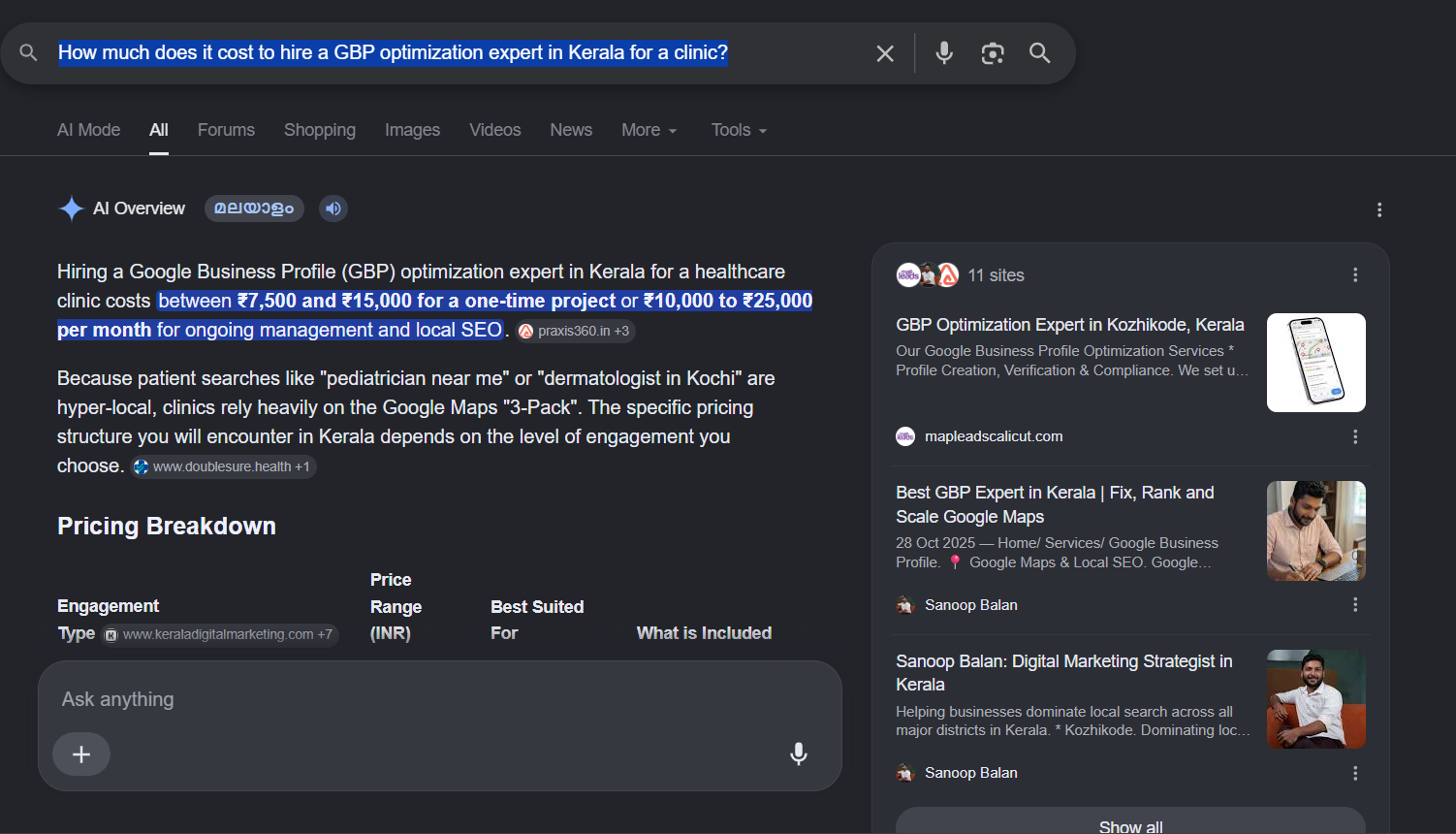Click the Pricing Breakdown heading
Screen dimensions: 1456x834
pyautogui.click(x=167, y=526)
